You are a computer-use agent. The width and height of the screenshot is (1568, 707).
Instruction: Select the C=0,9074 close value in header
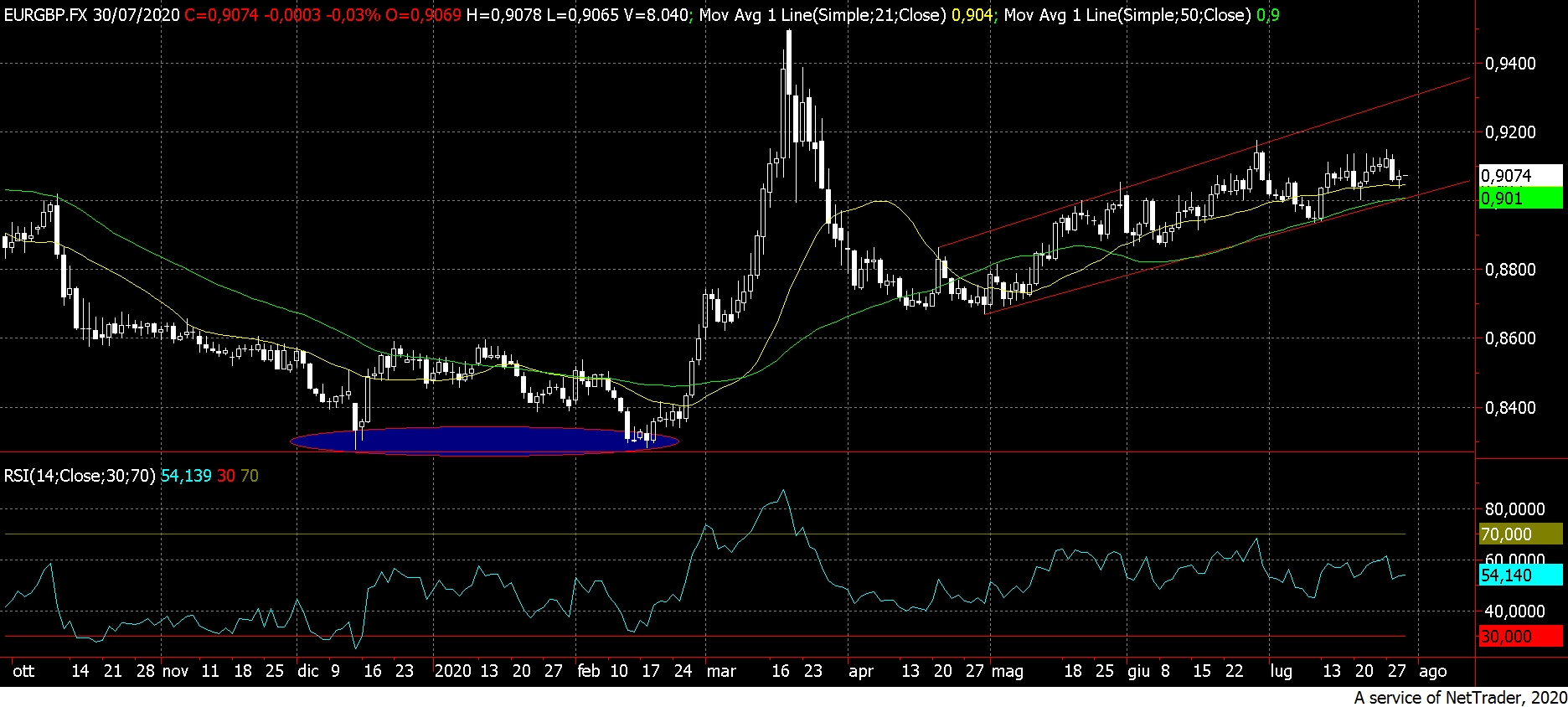221,15
